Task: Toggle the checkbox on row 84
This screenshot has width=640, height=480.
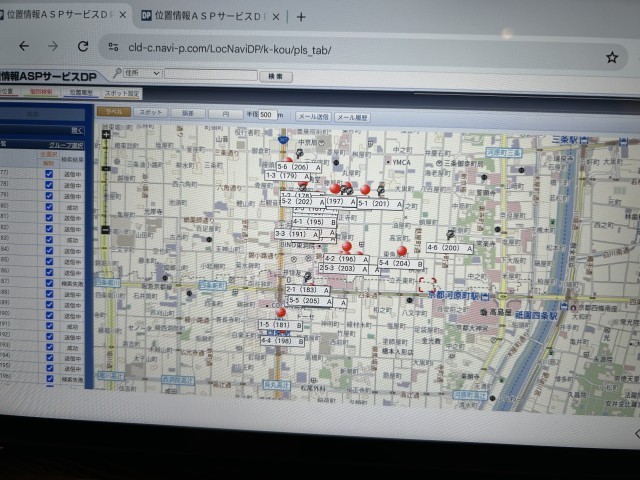Action: (x=49, y=250)
